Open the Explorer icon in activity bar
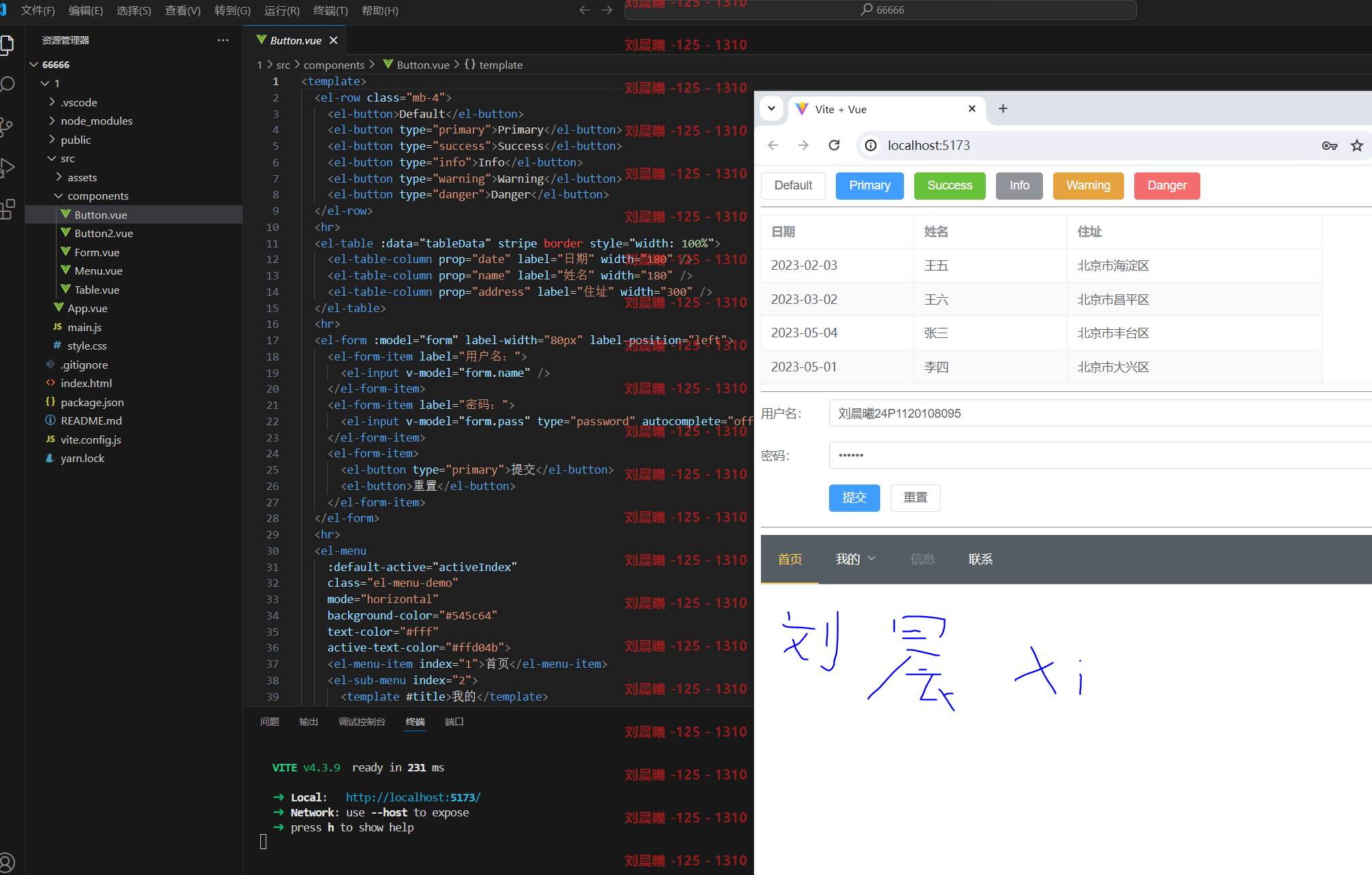Viewport: 1372px width, 875px height. (7, 45)
